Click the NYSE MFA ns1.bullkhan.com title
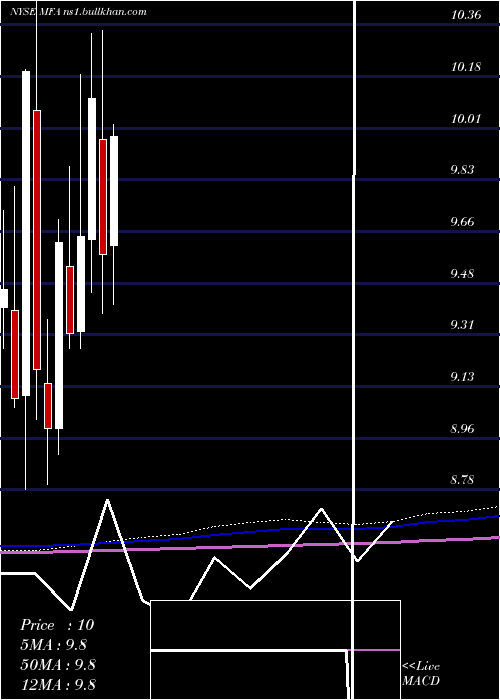500x700 pixels. point(79,12)
